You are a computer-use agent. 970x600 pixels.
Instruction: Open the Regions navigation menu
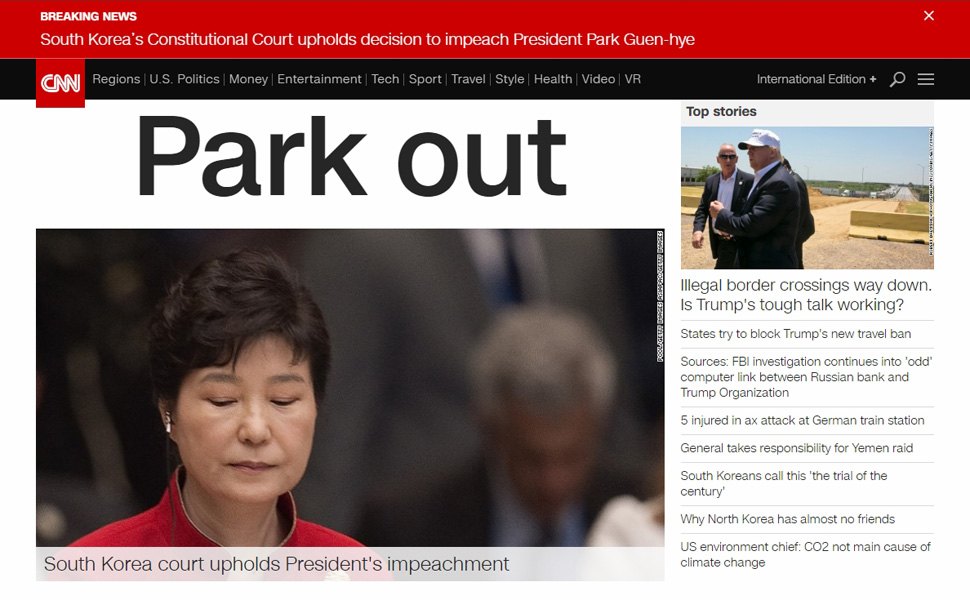click(x=116, y=79)
